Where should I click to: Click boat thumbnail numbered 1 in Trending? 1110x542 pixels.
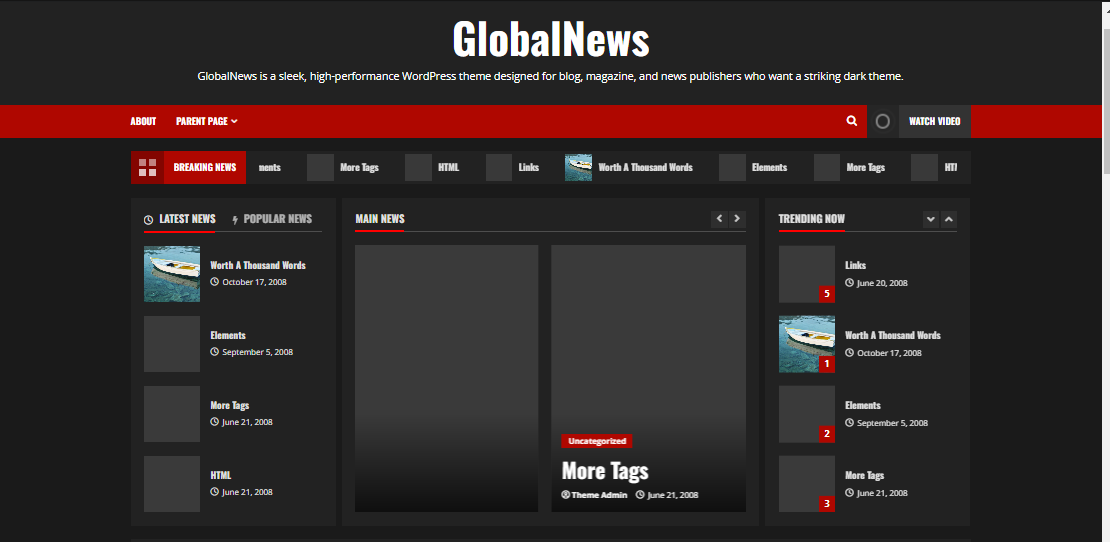(807, 344)
